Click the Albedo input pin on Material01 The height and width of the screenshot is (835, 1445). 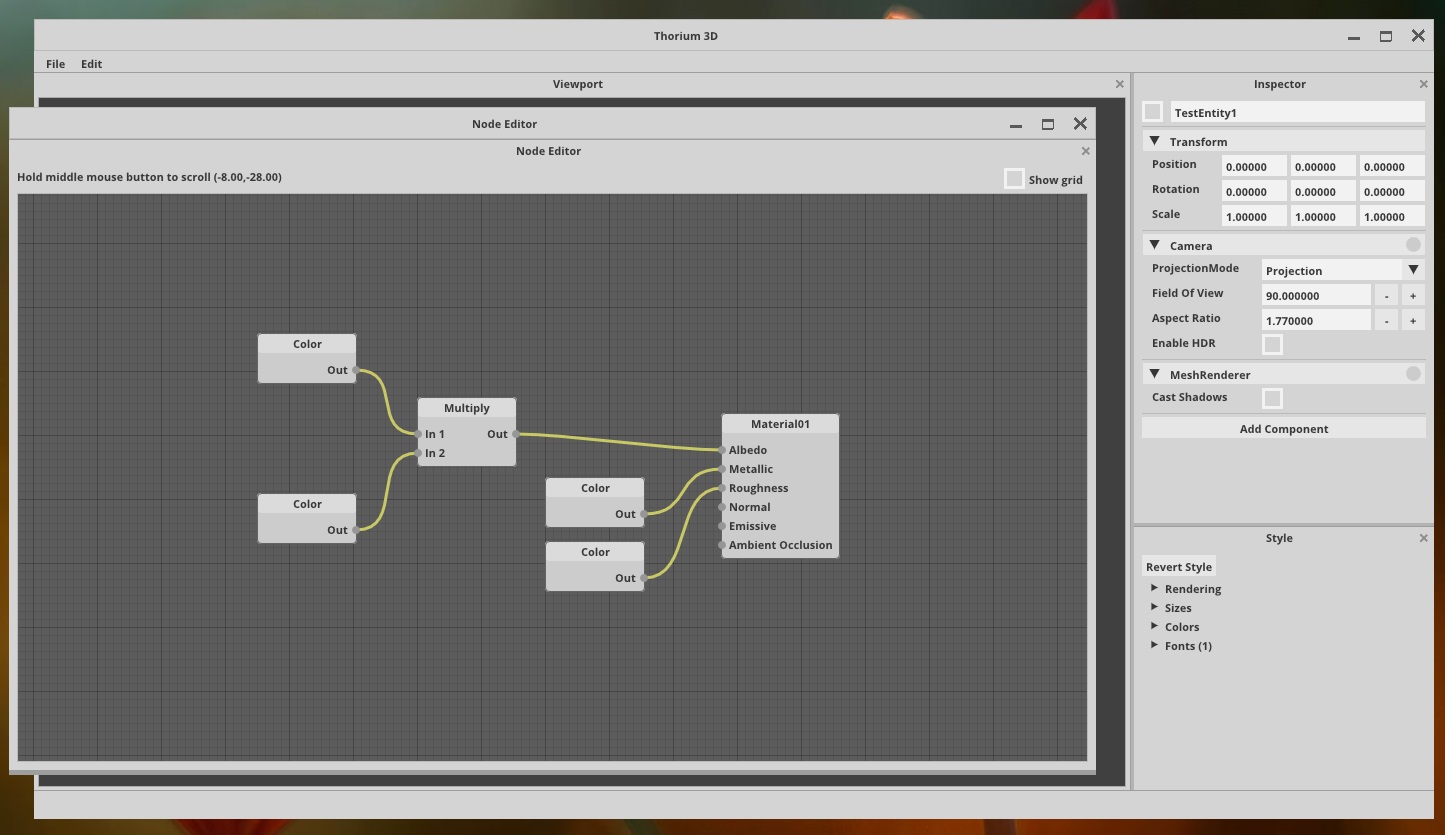722,450
